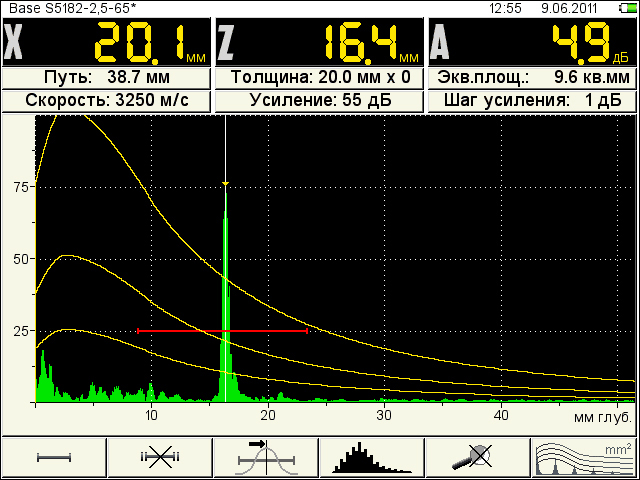Click the 40 depth axis label
Viewport: 640px width, 480px height.
(x=501, y=415)
